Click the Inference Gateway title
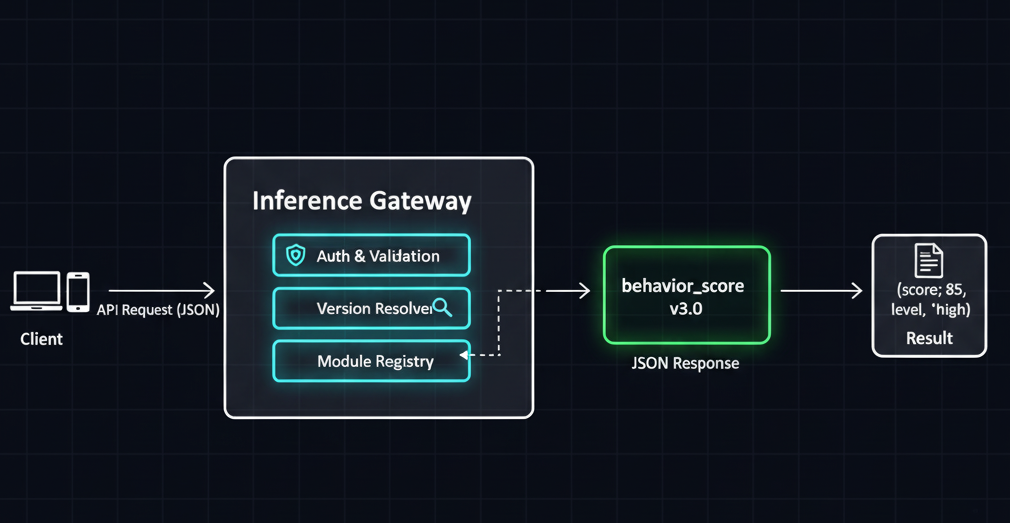 [361, 200]
